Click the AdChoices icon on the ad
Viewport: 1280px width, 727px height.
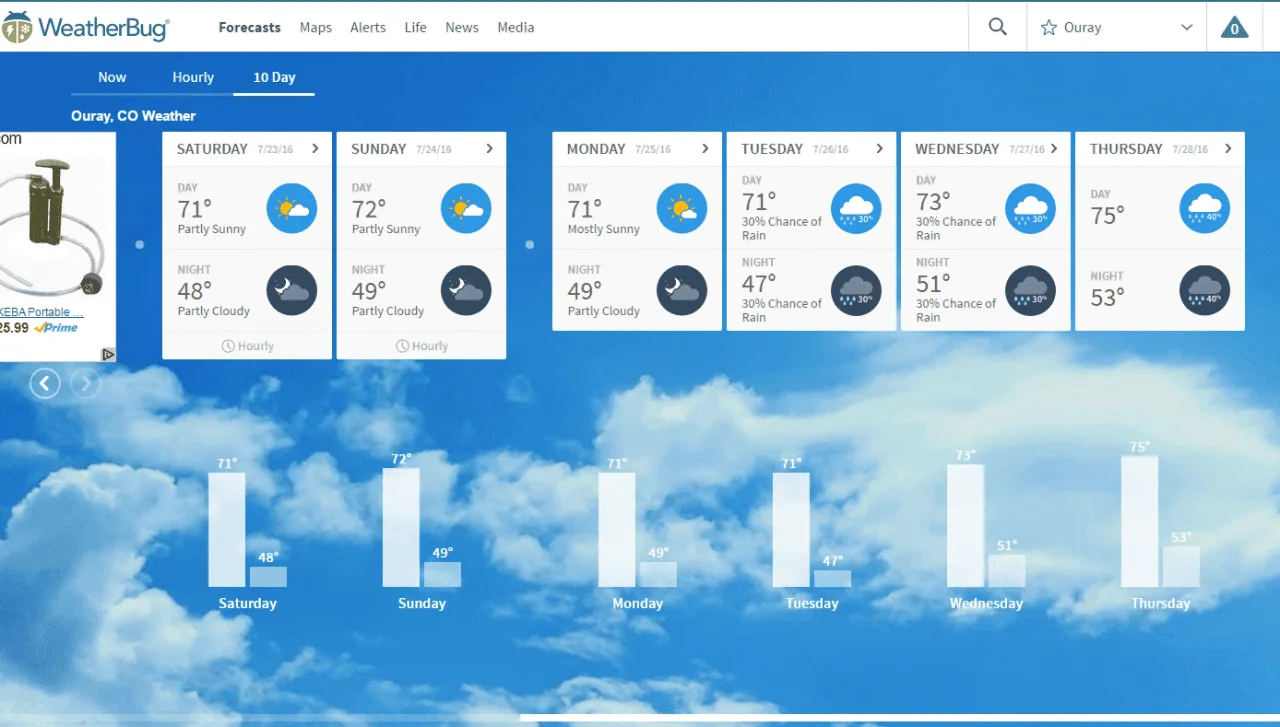(108, 354)
